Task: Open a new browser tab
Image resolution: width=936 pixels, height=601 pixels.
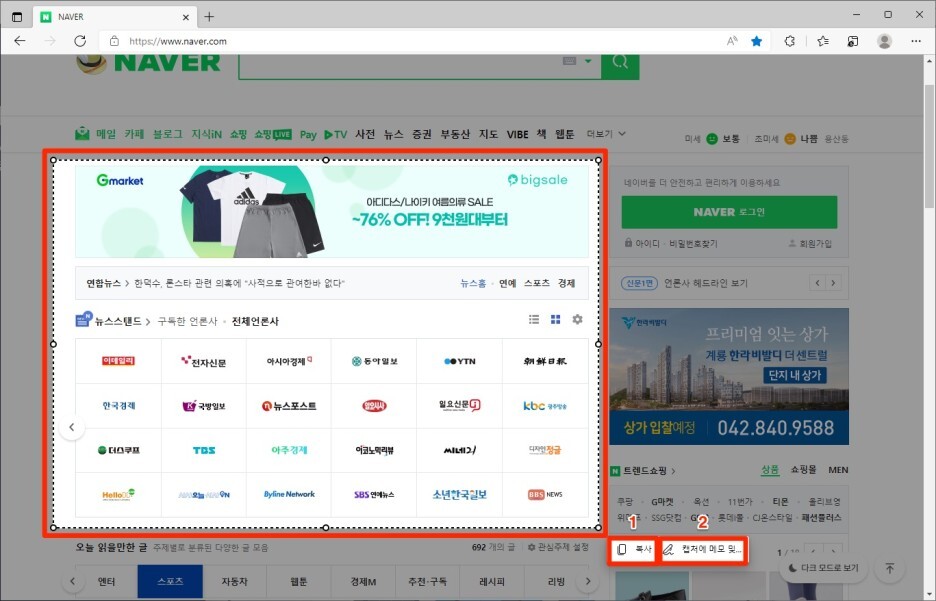Action: coord(209,17)
